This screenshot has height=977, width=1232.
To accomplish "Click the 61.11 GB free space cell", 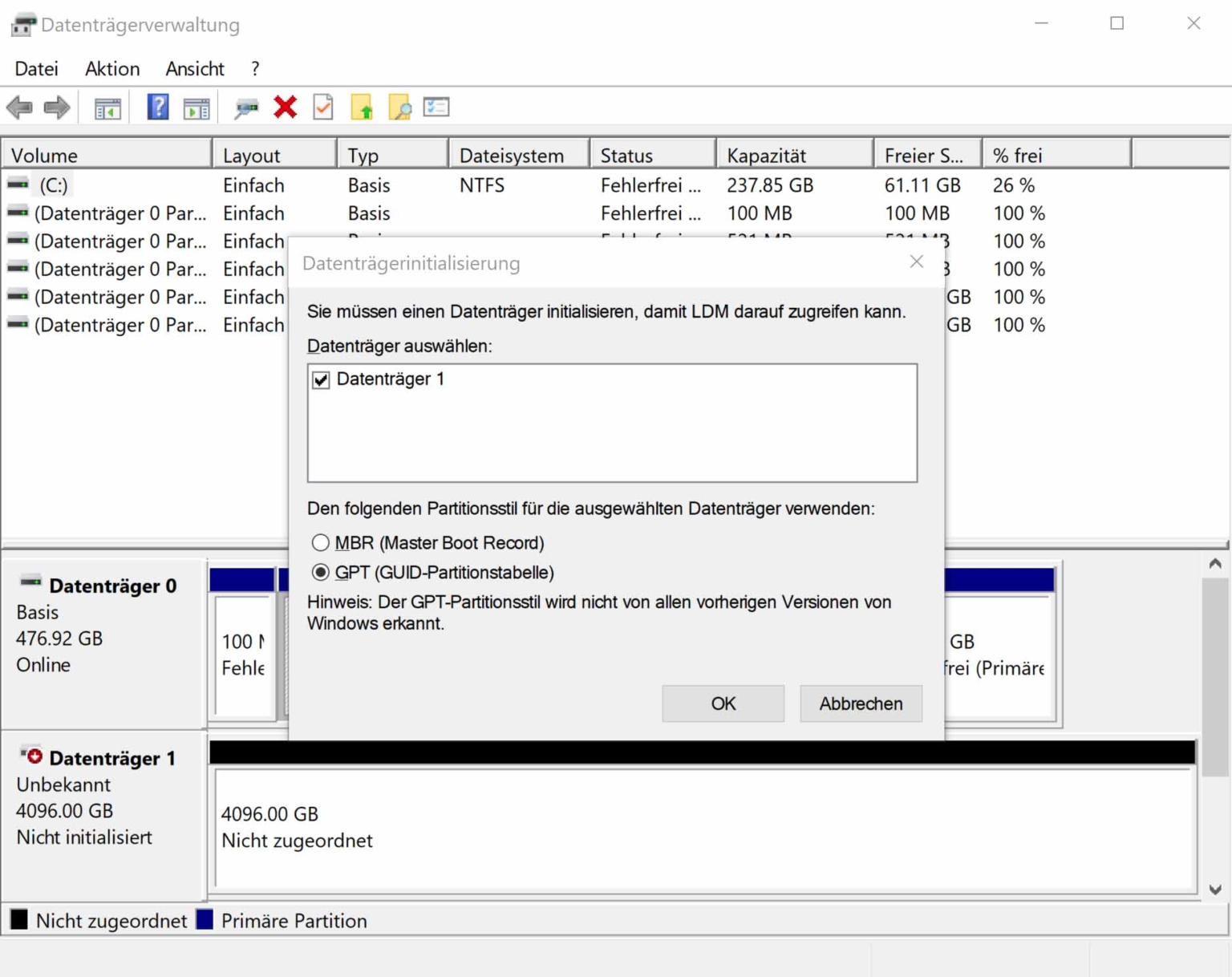I will pos(922,185).
